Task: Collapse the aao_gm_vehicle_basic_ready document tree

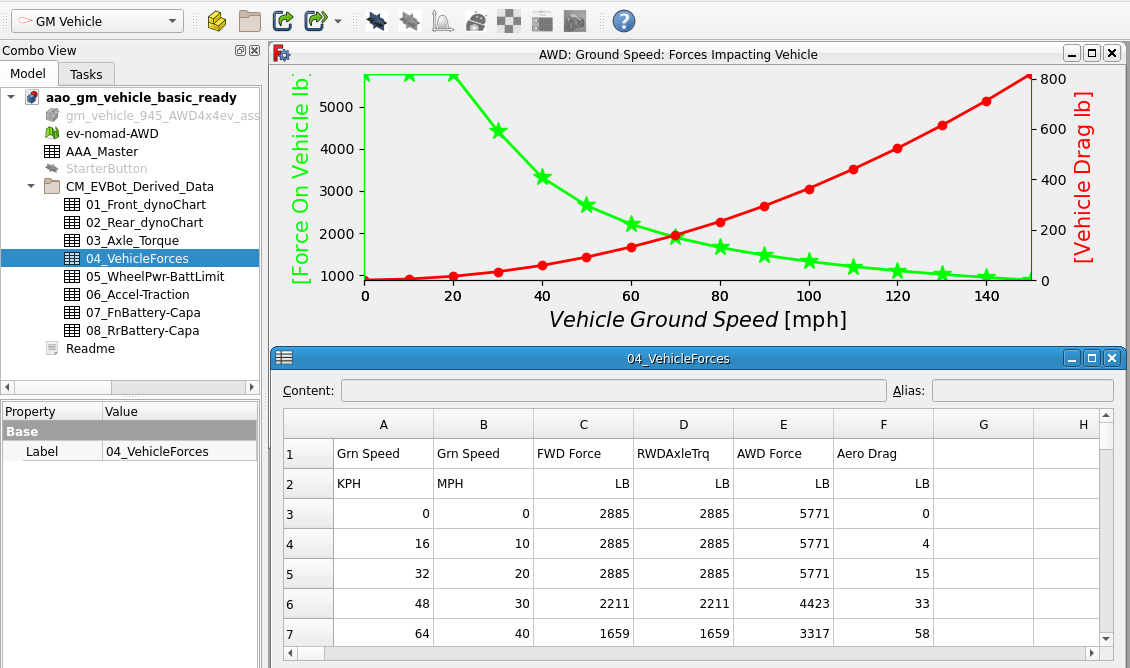Action: 11,97
